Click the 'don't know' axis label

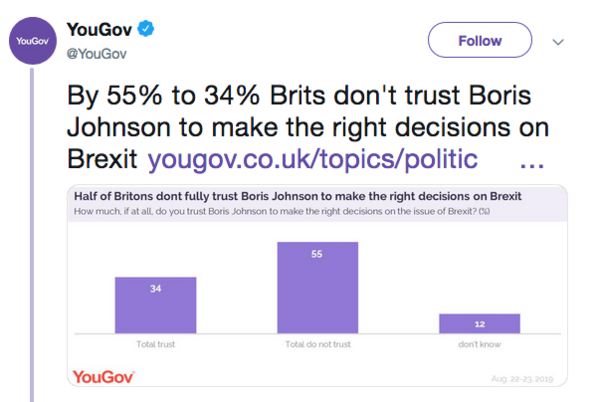(479, 344)
